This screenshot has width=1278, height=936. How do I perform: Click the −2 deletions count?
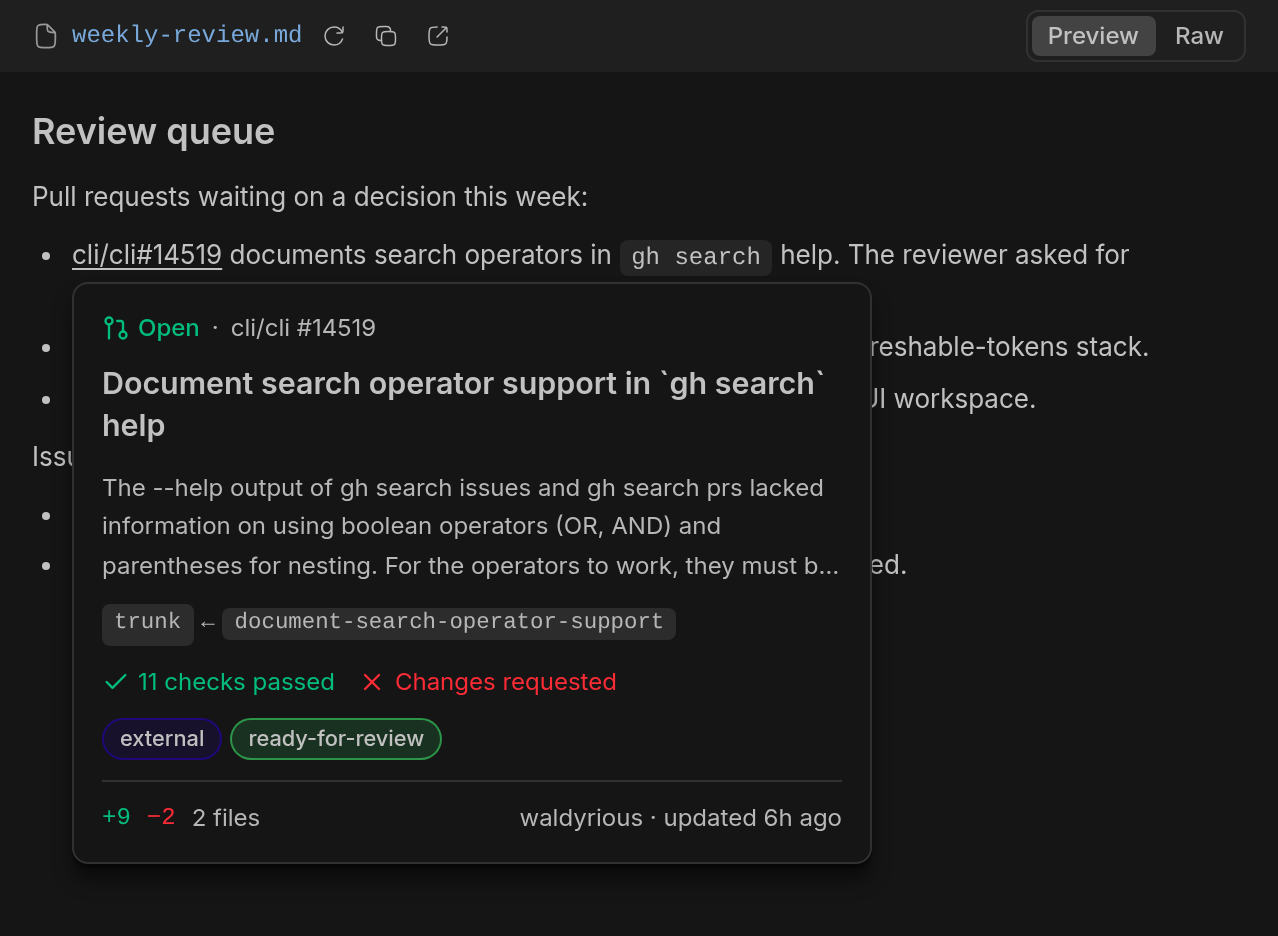161,817
